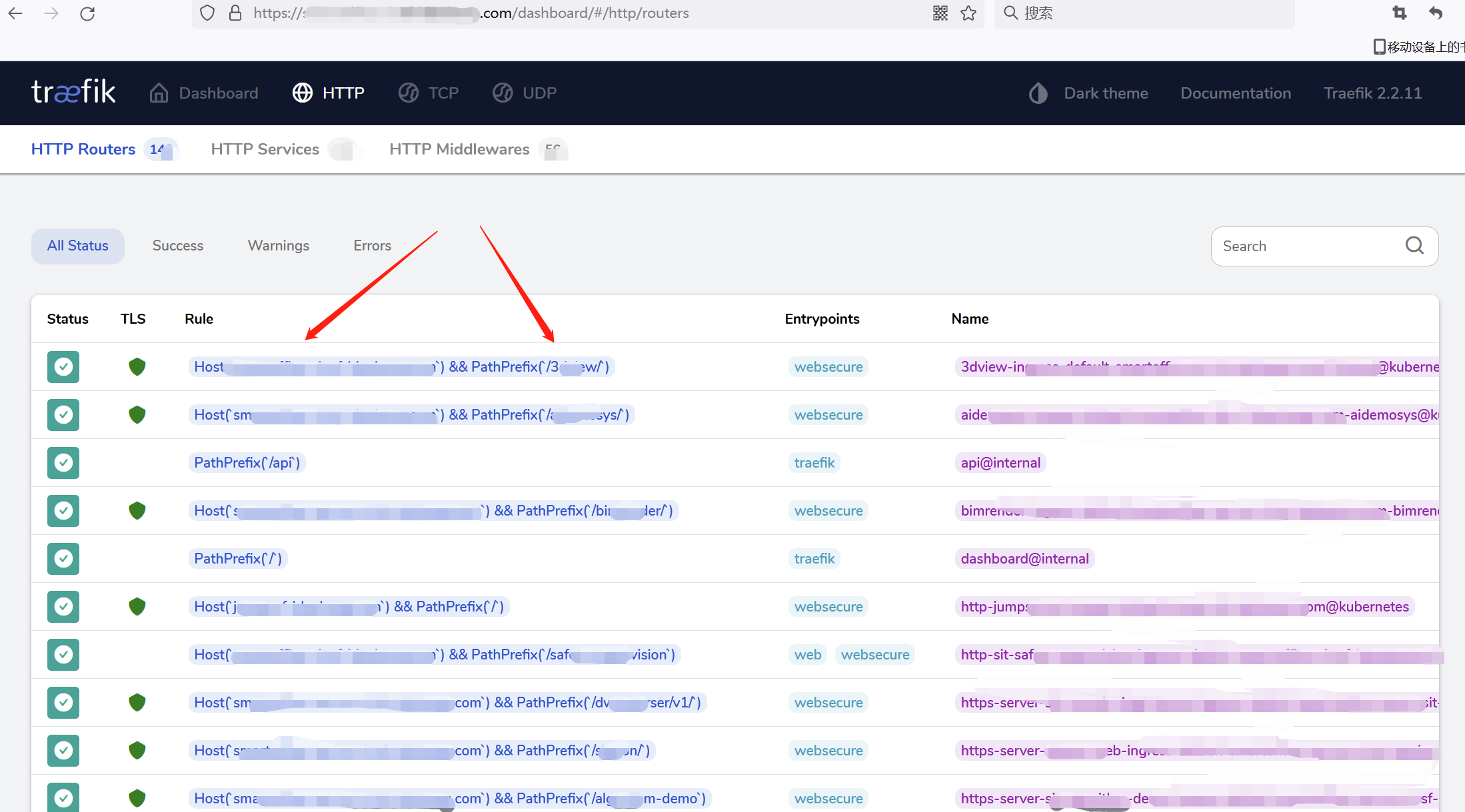The width and height of the screenshot is (1465, 812).
Task: Filter routers by Success status
Action: click(x=178, y=246)
